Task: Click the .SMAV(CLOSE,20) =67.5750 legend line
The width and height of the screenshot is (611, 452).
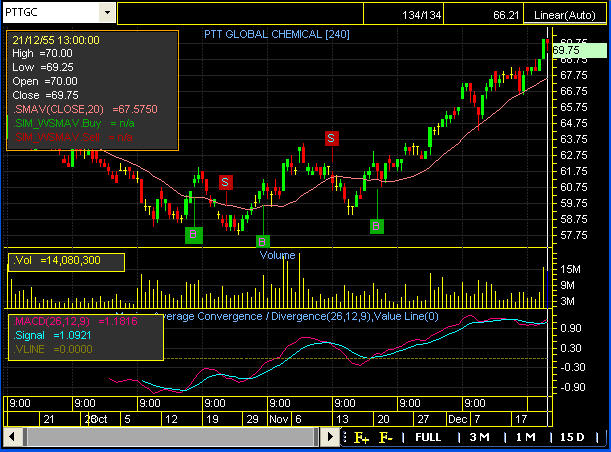Action: coord(85,109)
